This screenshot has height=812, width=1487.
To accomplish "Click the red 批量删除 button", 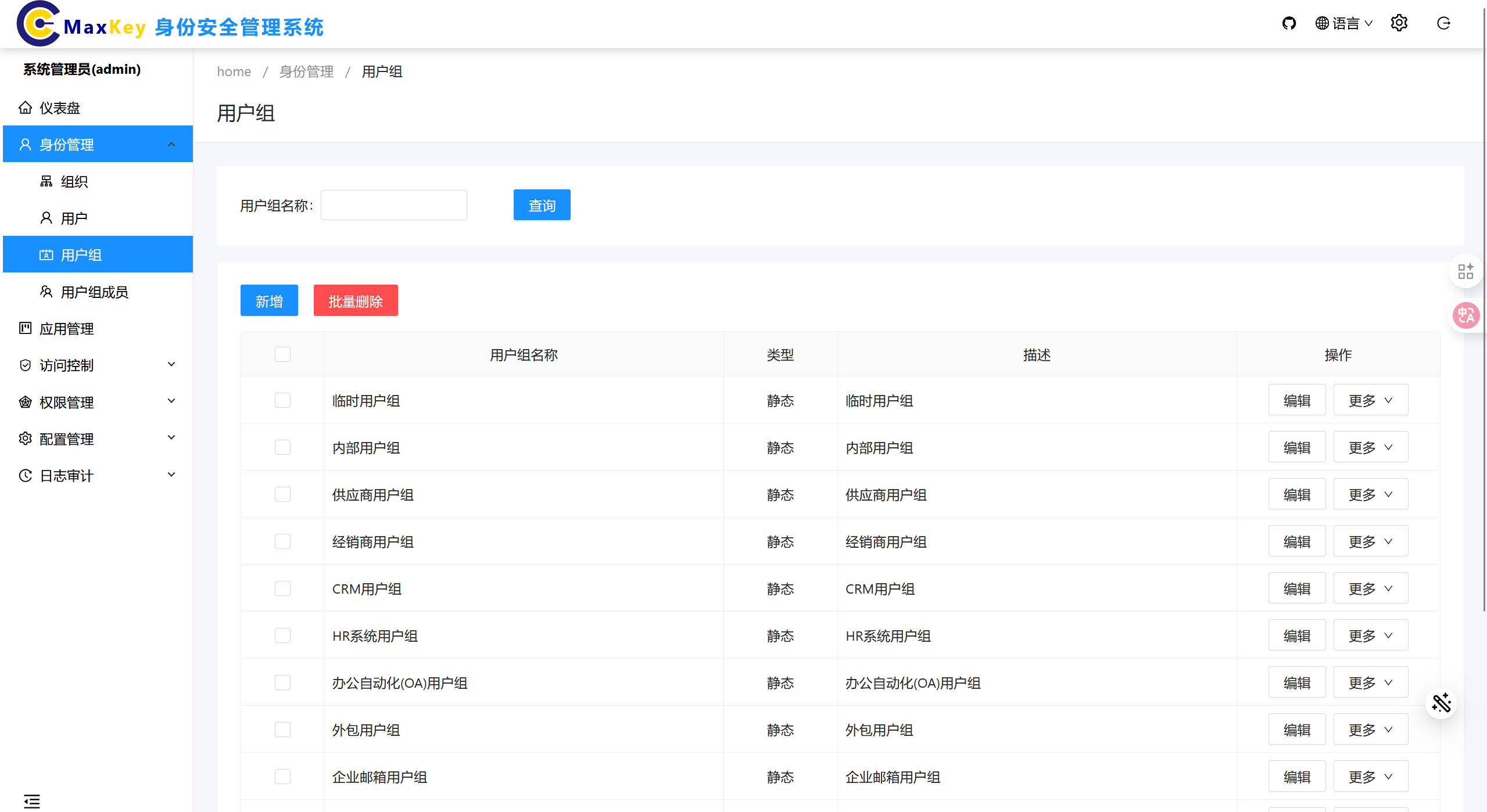I will coord(356,301).
